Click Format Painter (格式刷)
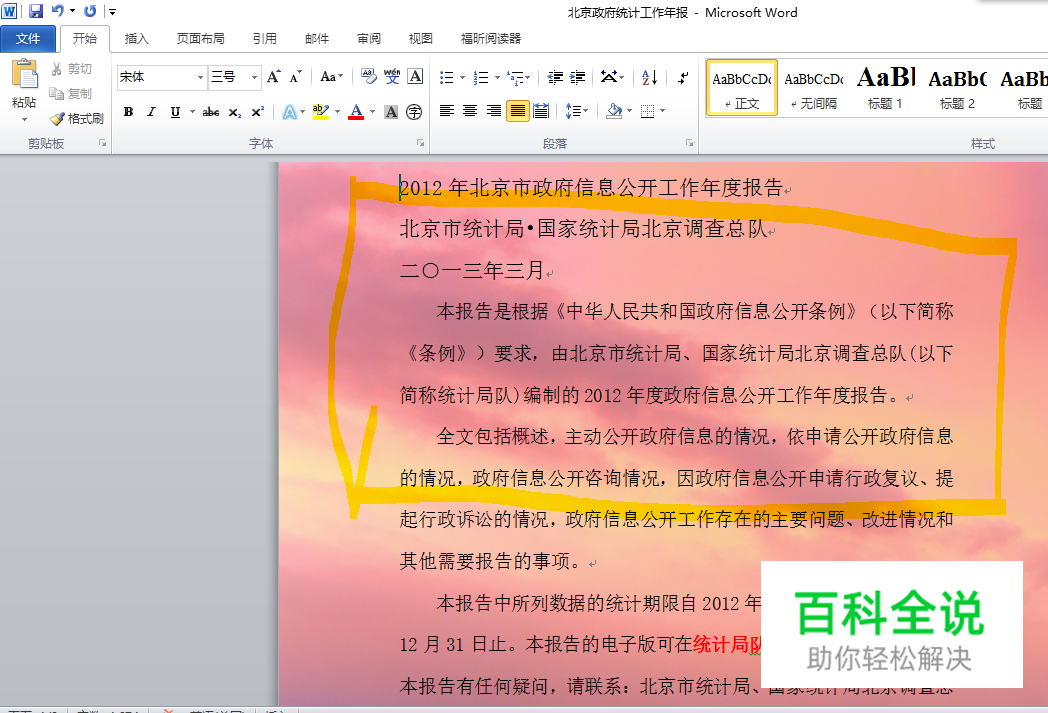 [x=77, y=118]
